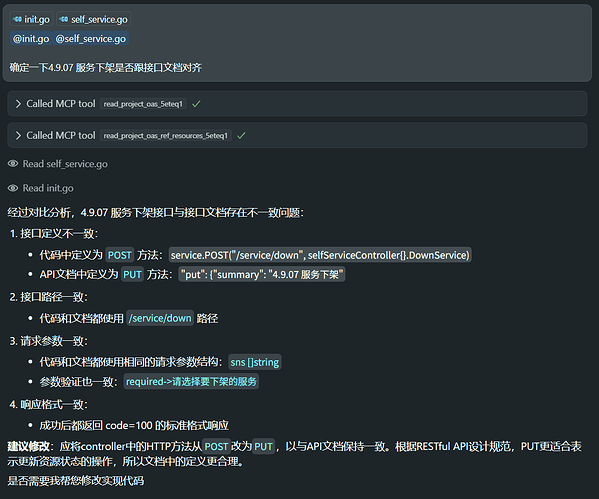Click eye icon beside Read self_service.go

13,164
